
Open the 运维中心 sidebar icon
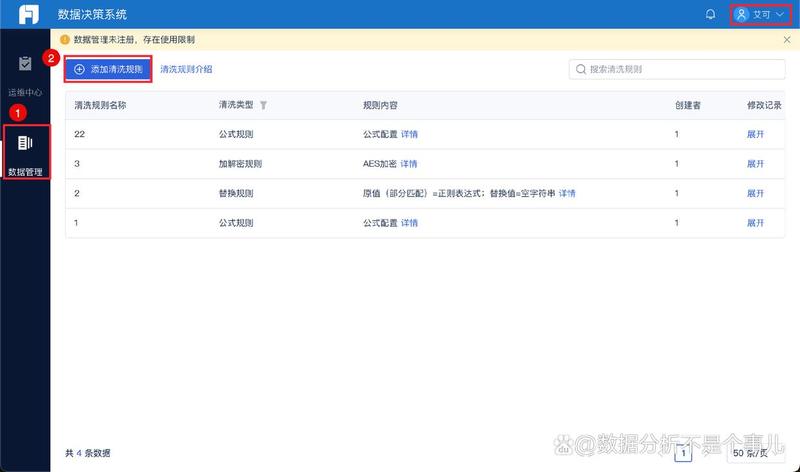point(26,64)
